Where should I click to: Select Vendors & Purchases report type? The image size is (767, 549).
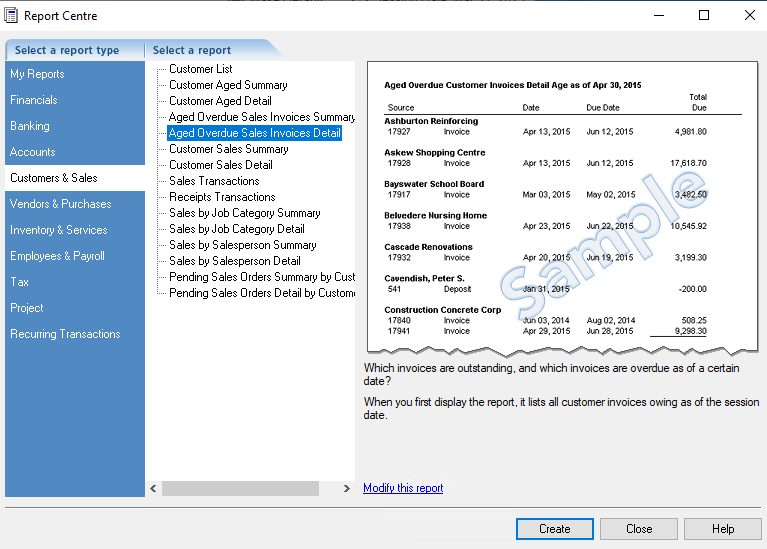tap(61, 204)
